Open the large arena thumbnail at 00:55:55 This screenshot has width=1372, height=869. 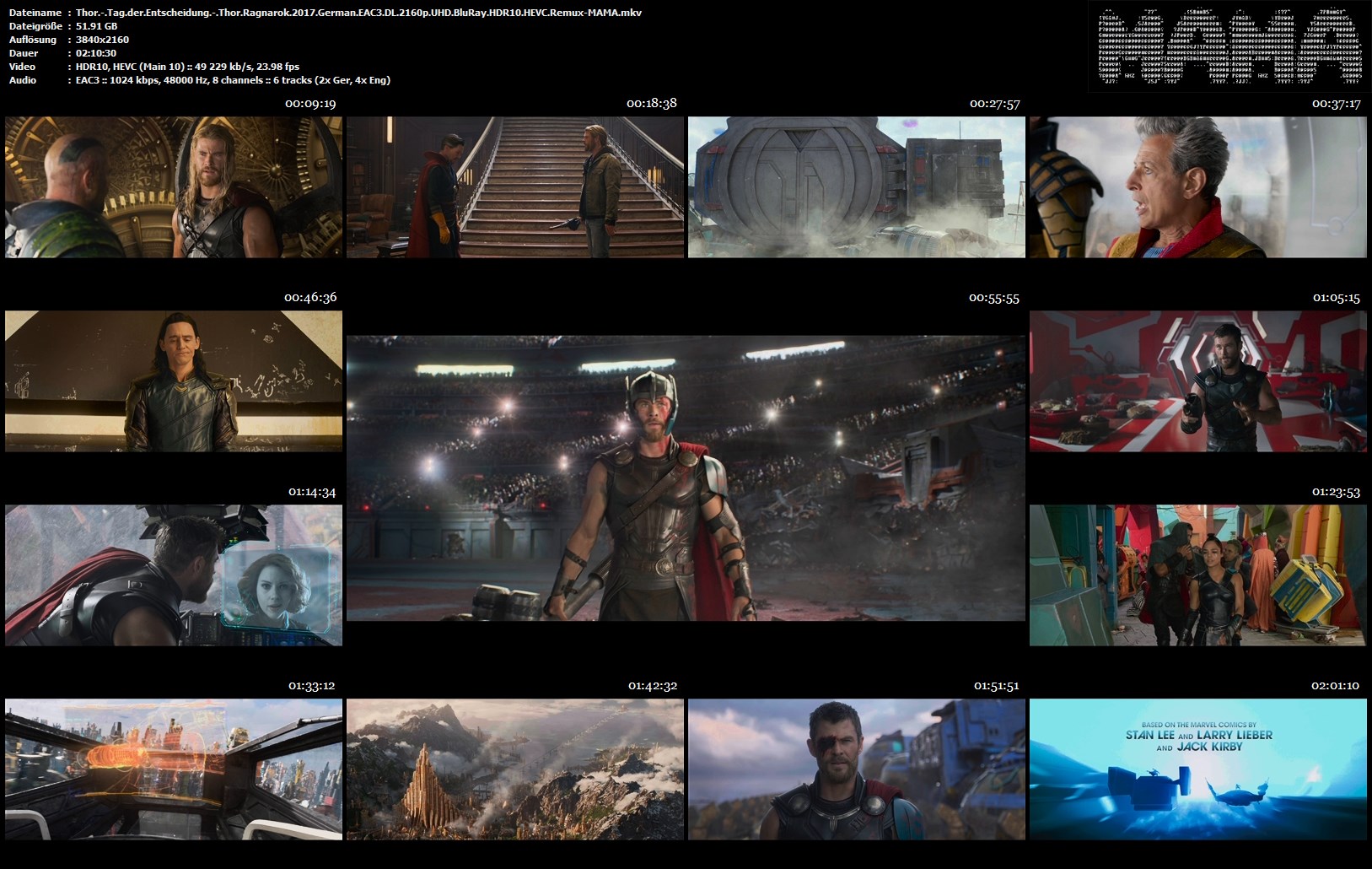pos(686,478)
